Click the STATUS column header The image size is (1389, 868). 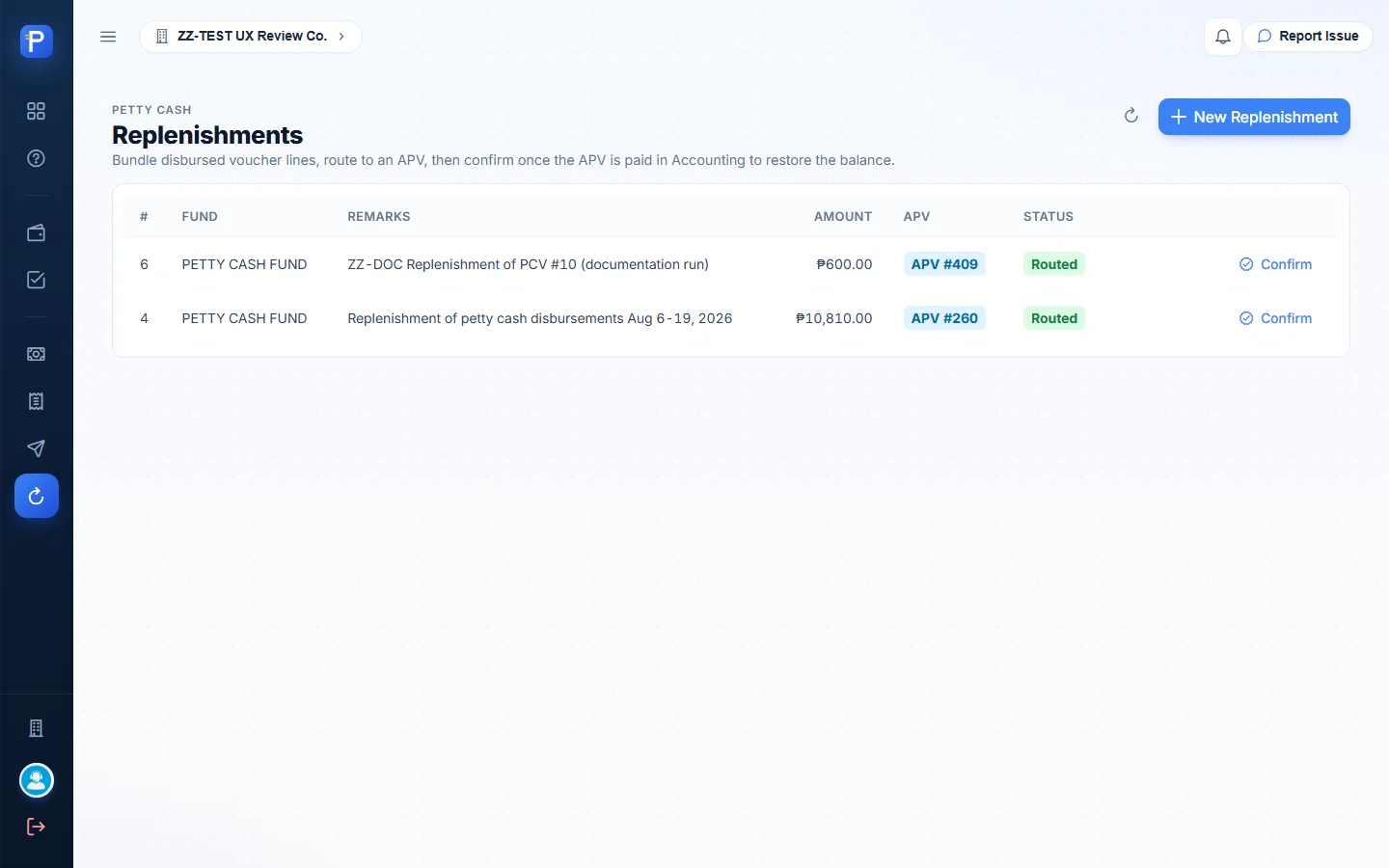click(1049, 217)
